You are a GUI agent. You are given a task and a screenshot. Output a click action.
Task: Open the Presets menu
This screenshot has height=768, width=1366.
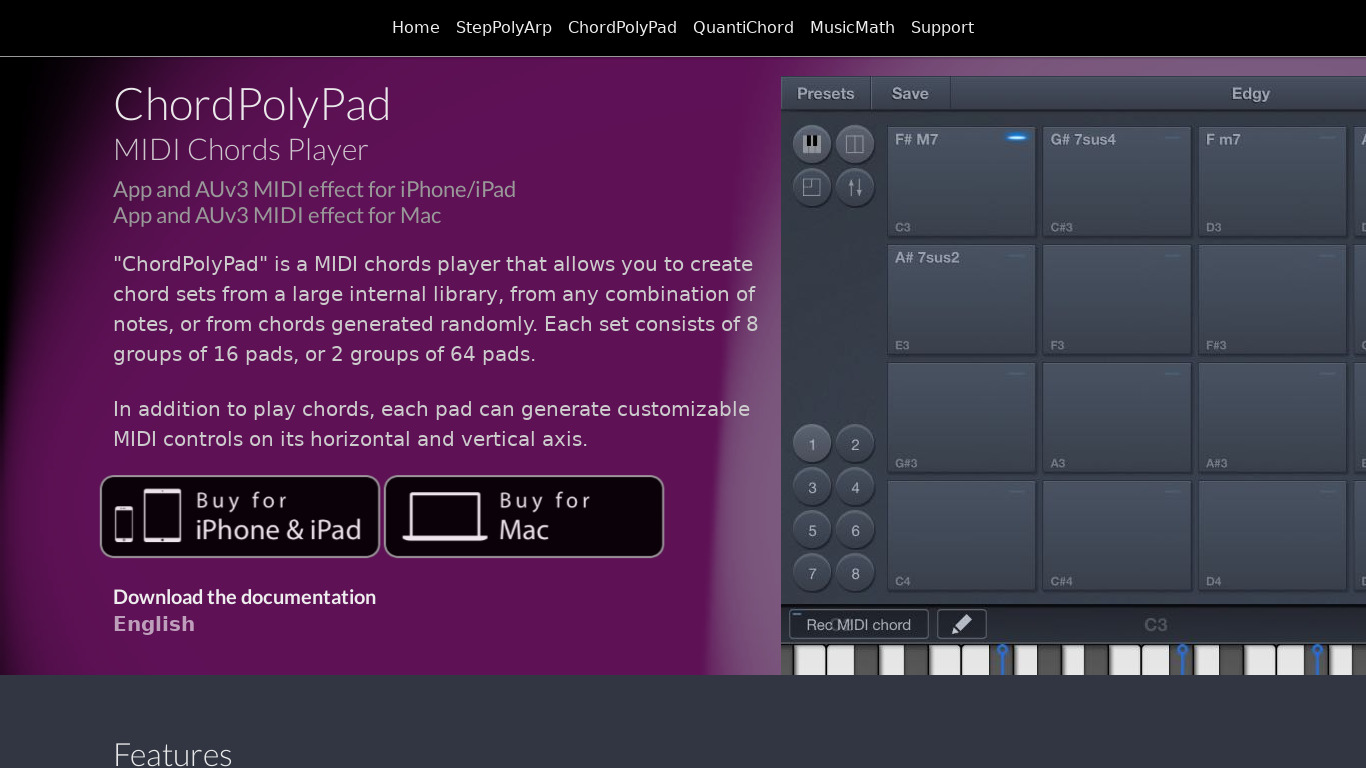tap(826, 93)
